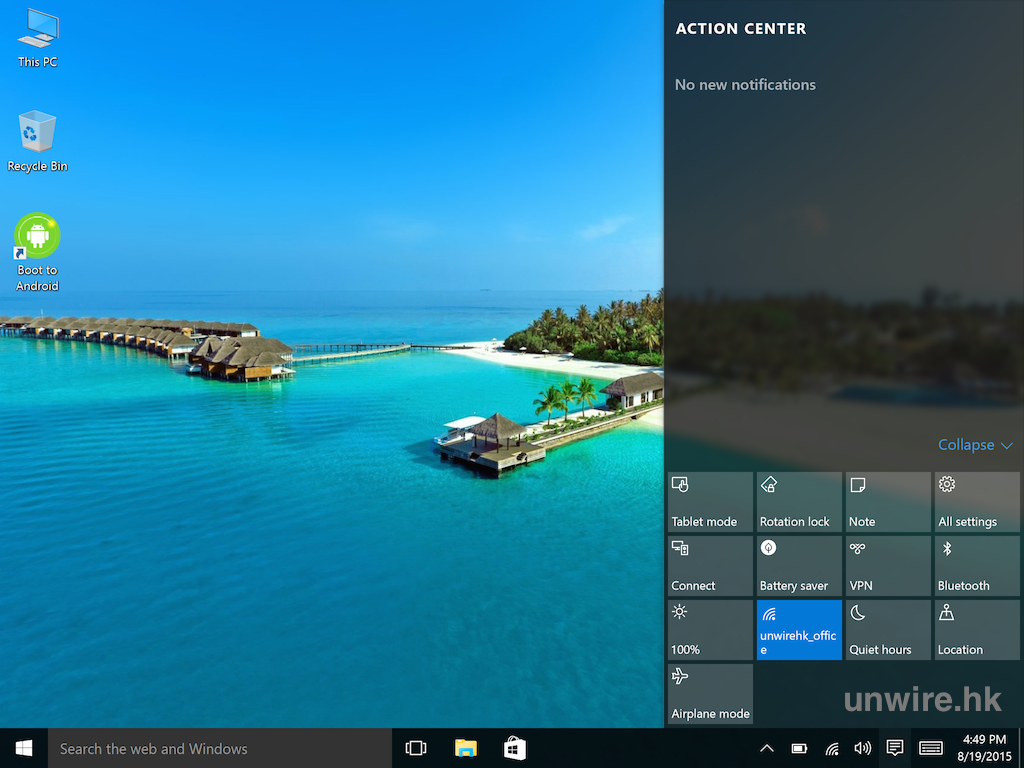
Task: Enable Airplane mode tile
Action: pos(710,694)
